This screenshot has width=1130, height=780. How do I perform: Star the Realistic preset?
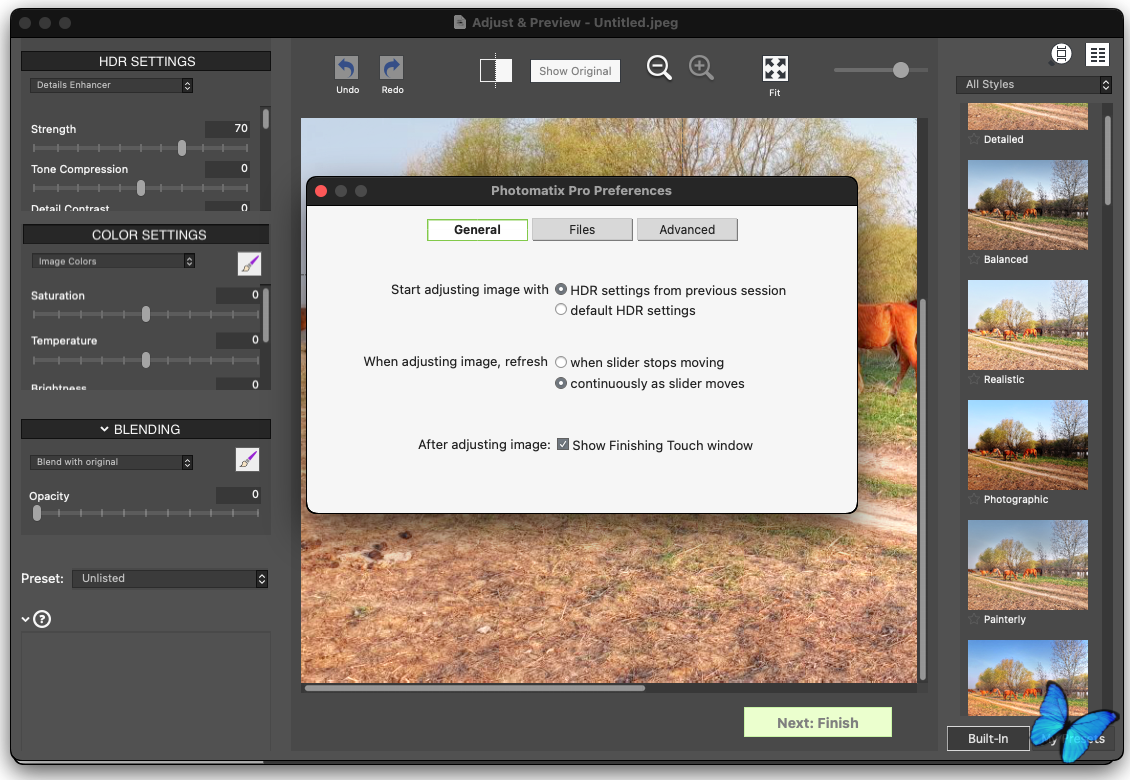pos(974,379)
